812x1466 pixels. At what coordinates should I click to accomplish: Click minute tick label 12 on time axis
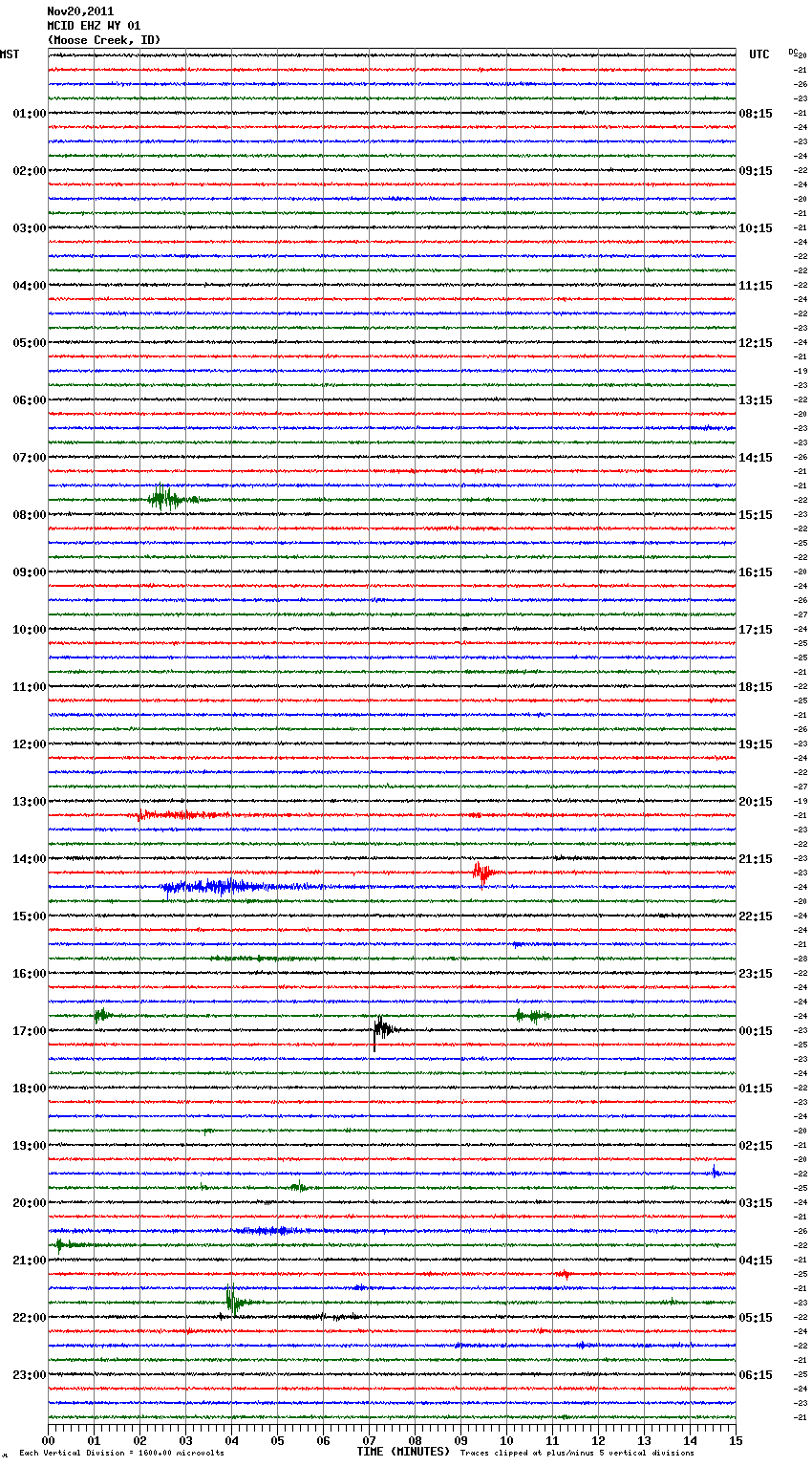tap(598, 1440)
